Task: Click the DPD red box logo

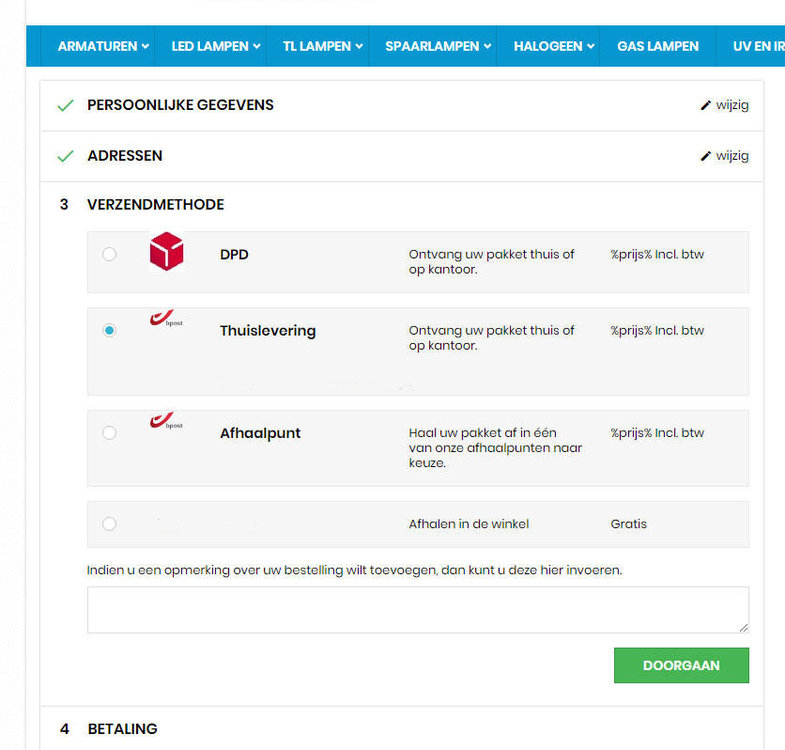Action: [x=167, y=252]
